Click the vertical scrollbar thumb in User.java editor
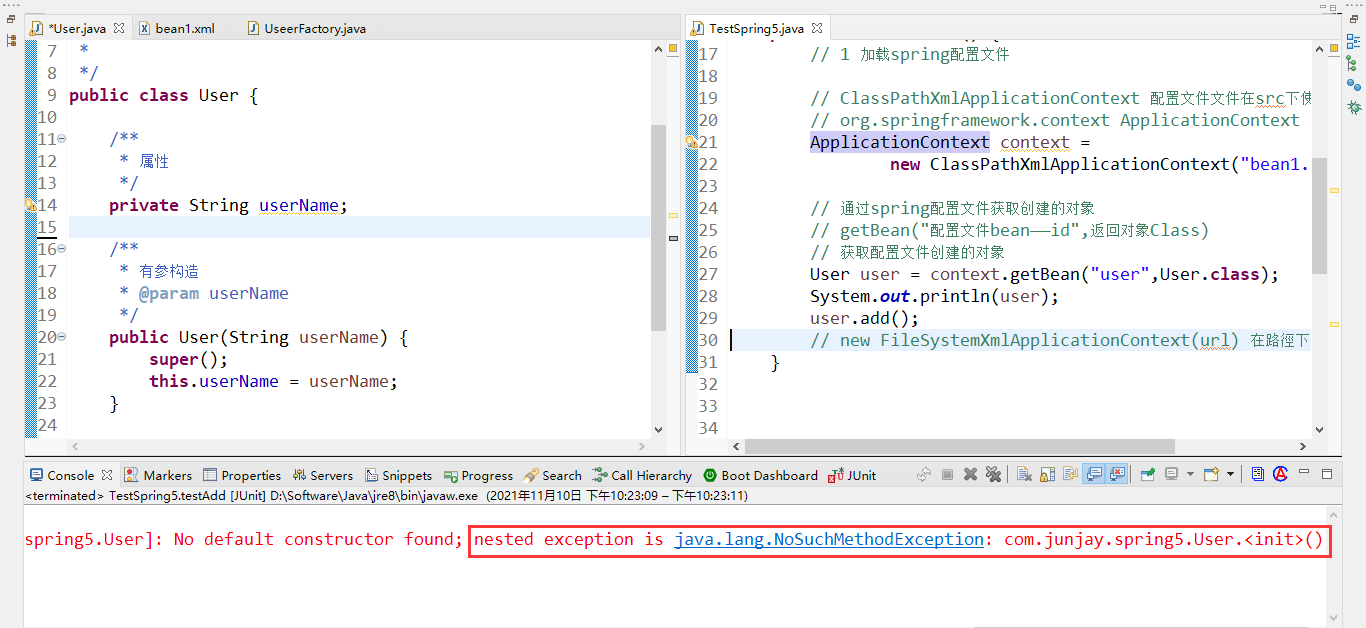Screen dimensions: 1366x628 pos(658,228)
